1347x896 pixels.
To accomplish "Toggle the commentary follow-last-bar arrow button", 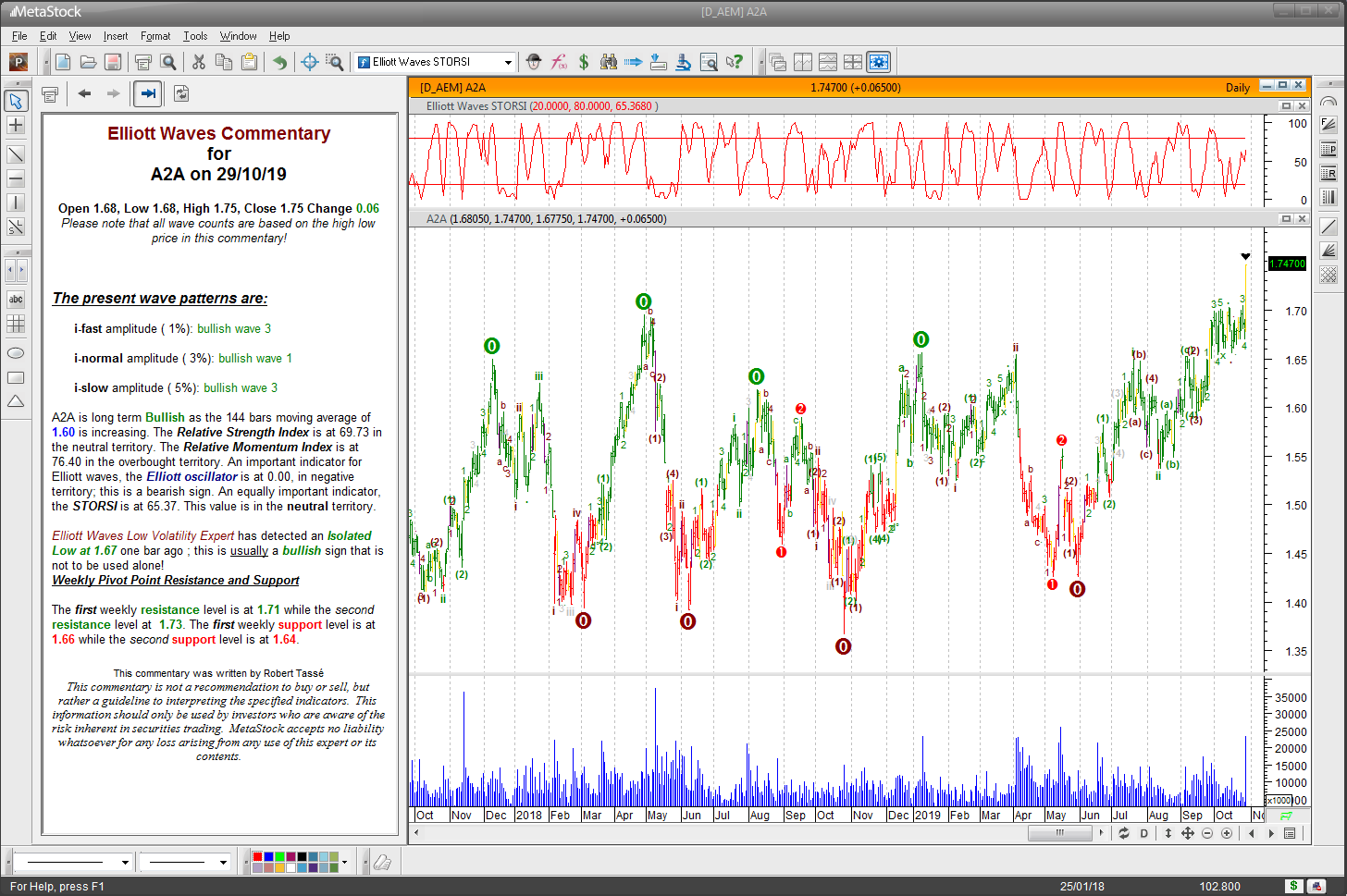I will point(148,93).
